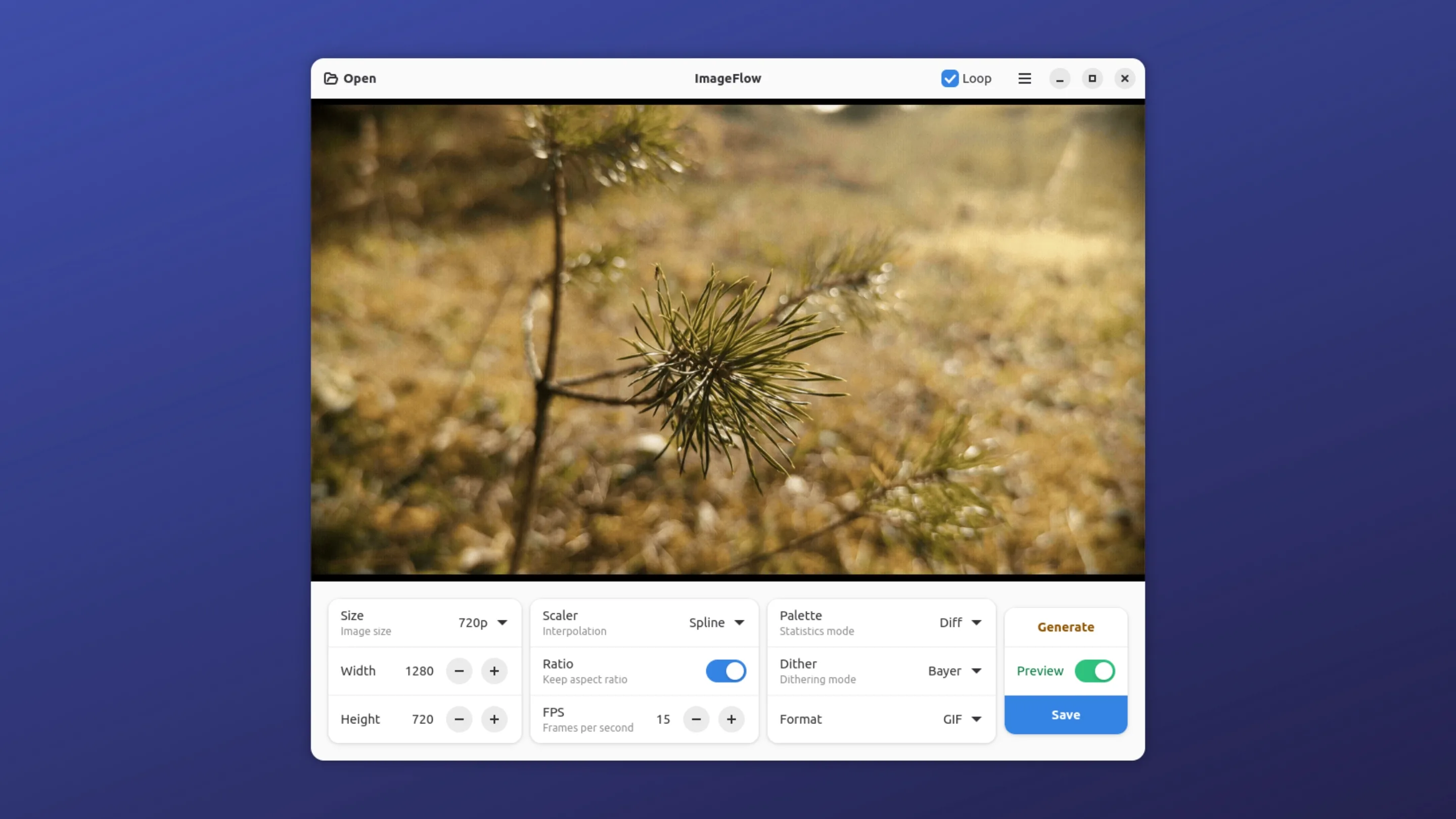The width and height of the screenshot is (1456, 819).
Task: Increase the Width value with plus
Action: pyautogui.click(x=493, y=671)
